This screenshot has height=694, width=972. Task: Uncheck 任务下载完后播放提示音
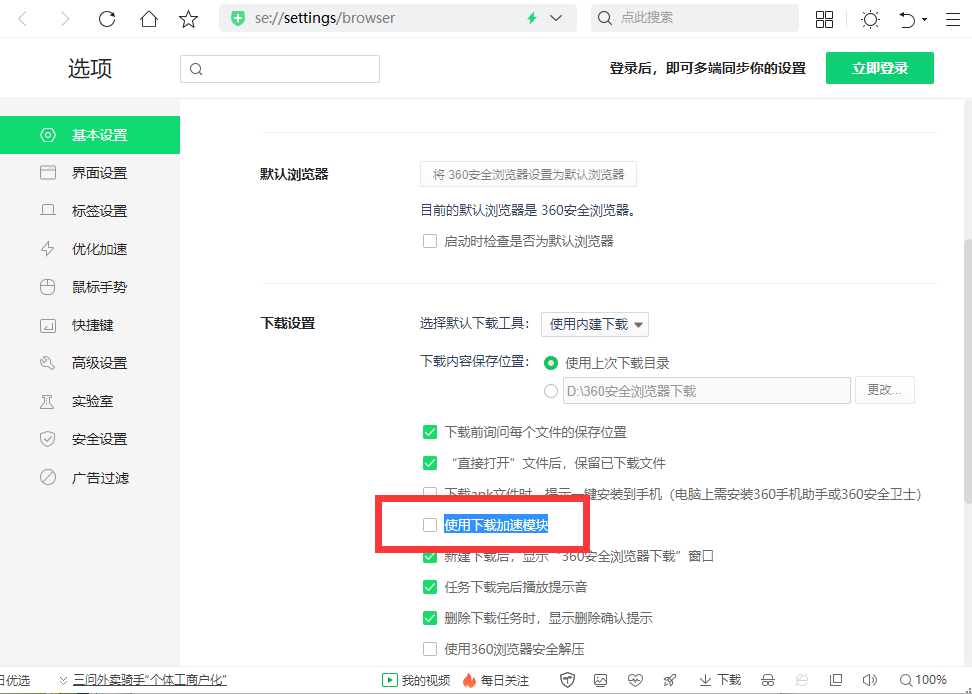(x=430, y=587)
